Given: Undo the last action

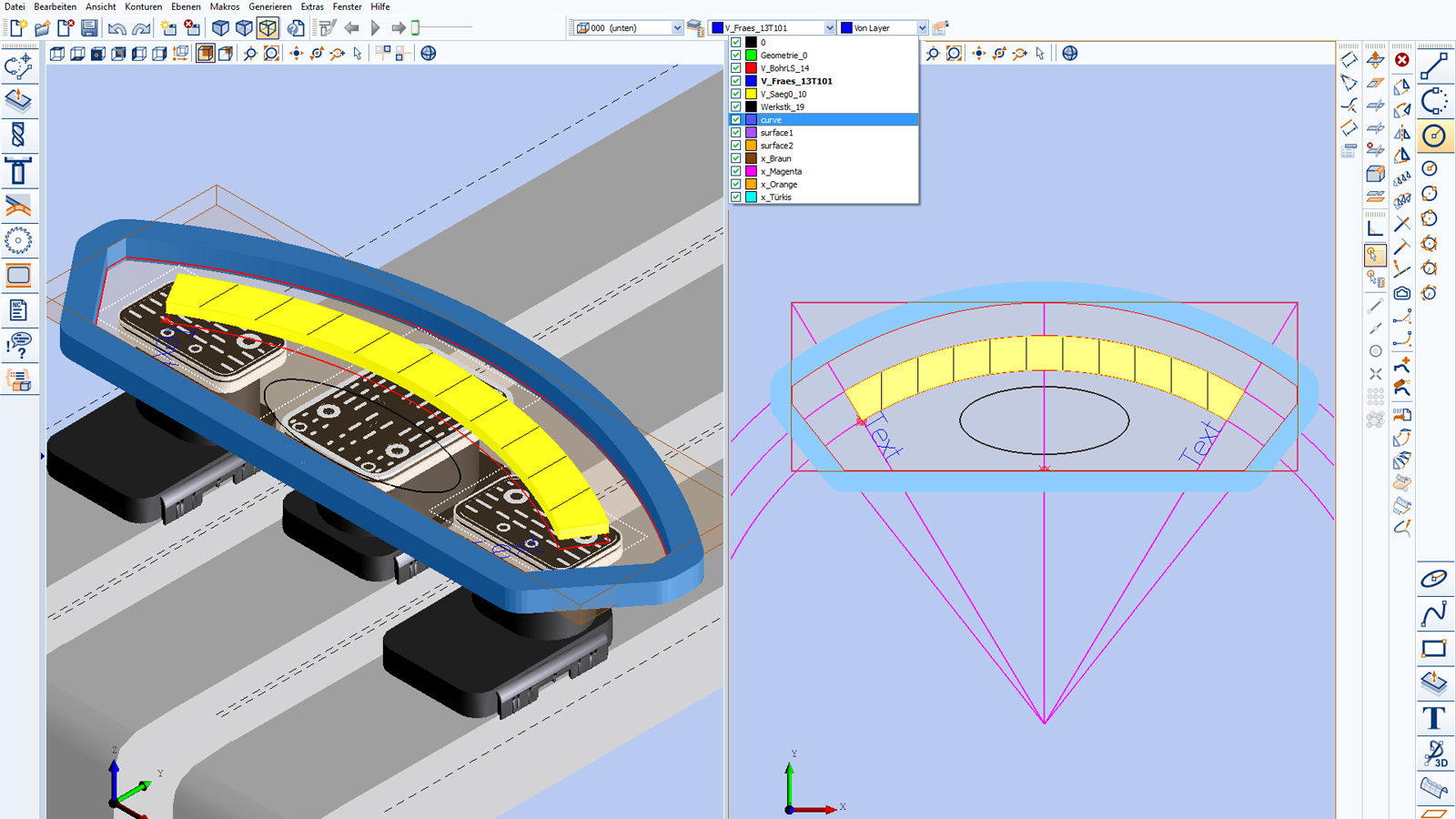Looking at the screenshot, I should point(116,28).
